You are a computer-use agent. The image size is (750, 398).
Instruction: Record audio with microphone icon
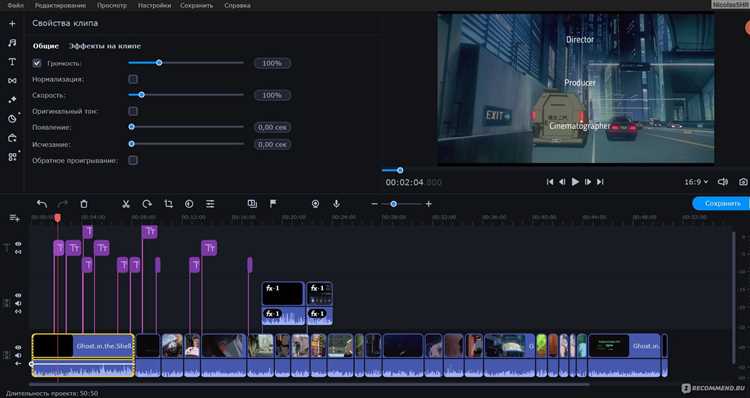336,204
